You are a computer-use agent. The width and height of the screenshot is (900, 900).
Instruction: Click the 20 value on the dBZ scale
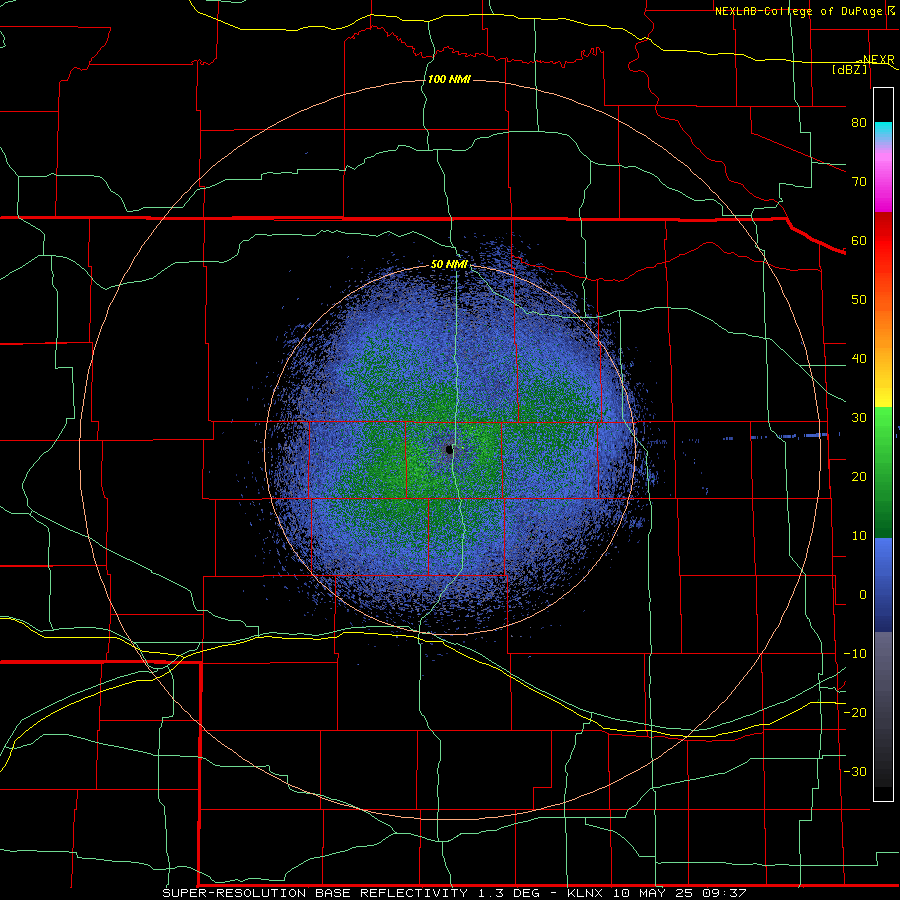(859, 477)
